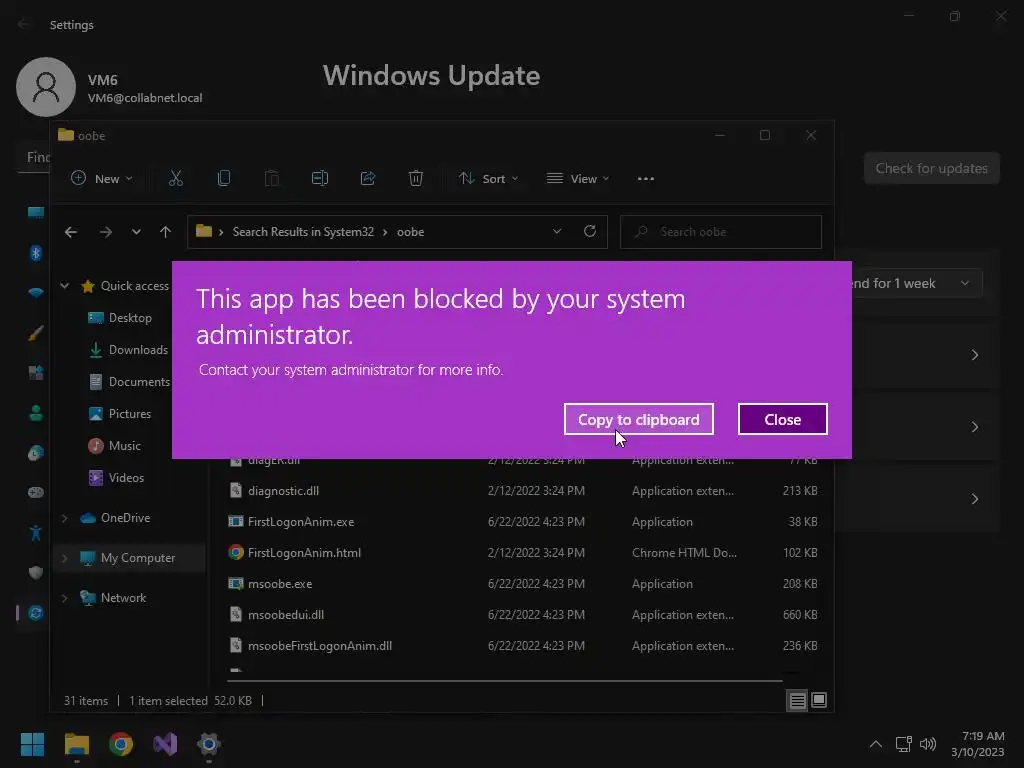The height and width of the screenshot is (768, 1024).
Task: Open Windows Update icon in Settings sidebar
Action: (36, 613)
